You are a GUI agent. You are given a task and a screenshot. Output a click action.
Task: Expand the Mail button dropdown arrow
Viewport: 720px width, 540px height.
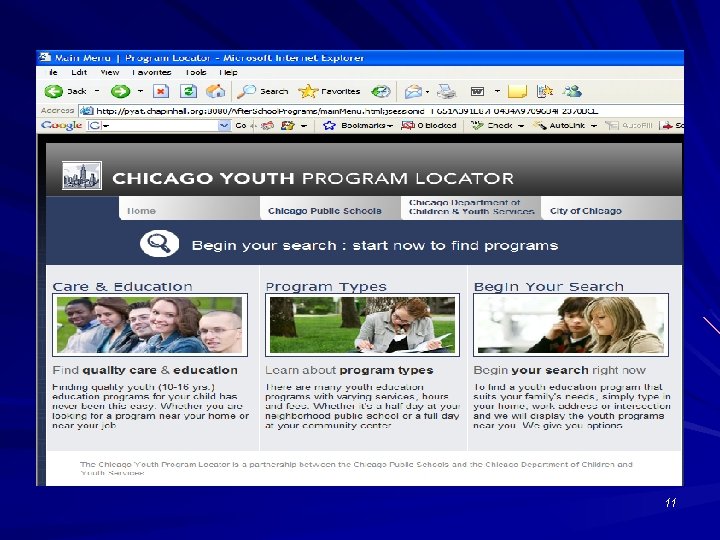[427, 91]
